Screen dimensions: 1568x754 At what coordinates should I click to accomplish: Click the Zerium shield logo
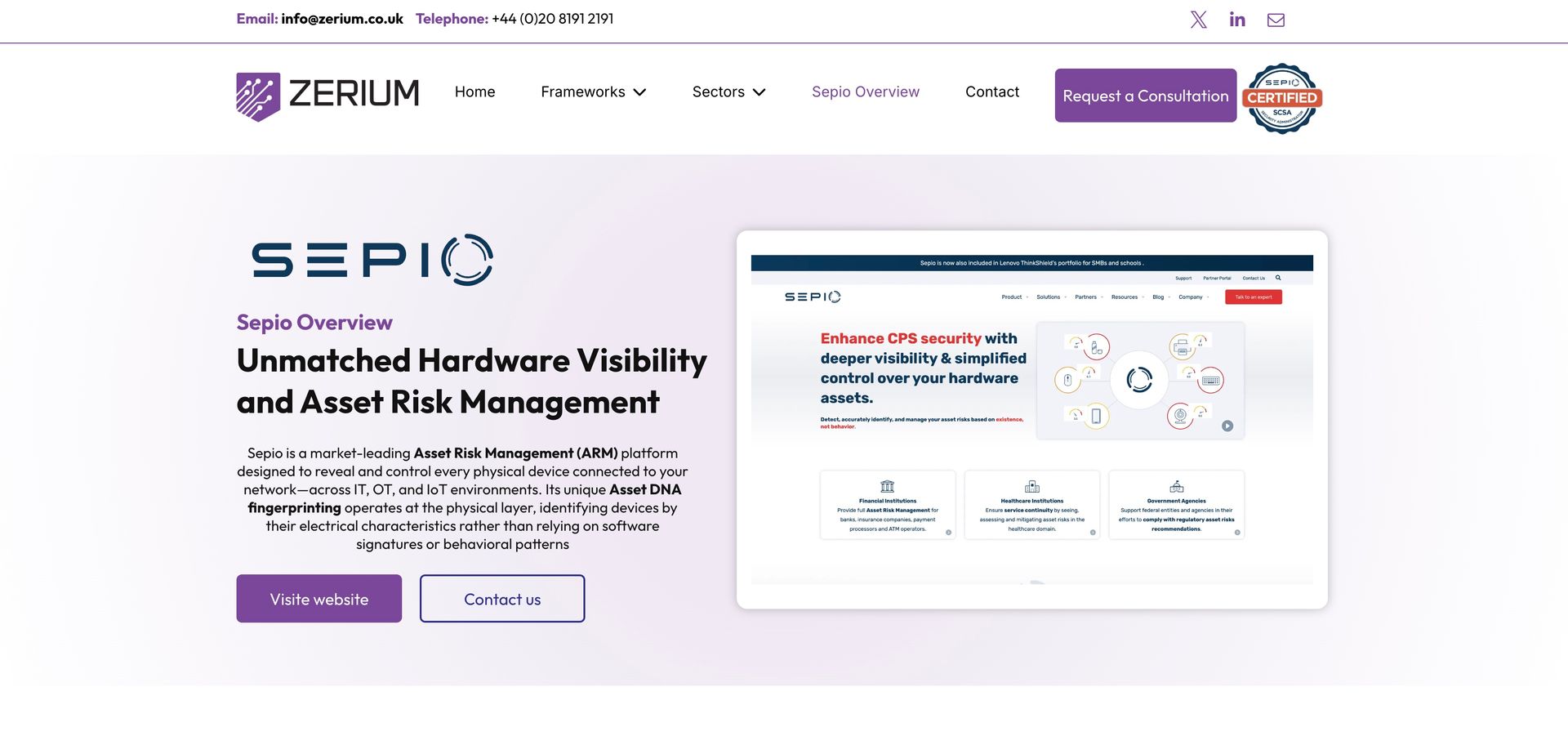[258, 96]
